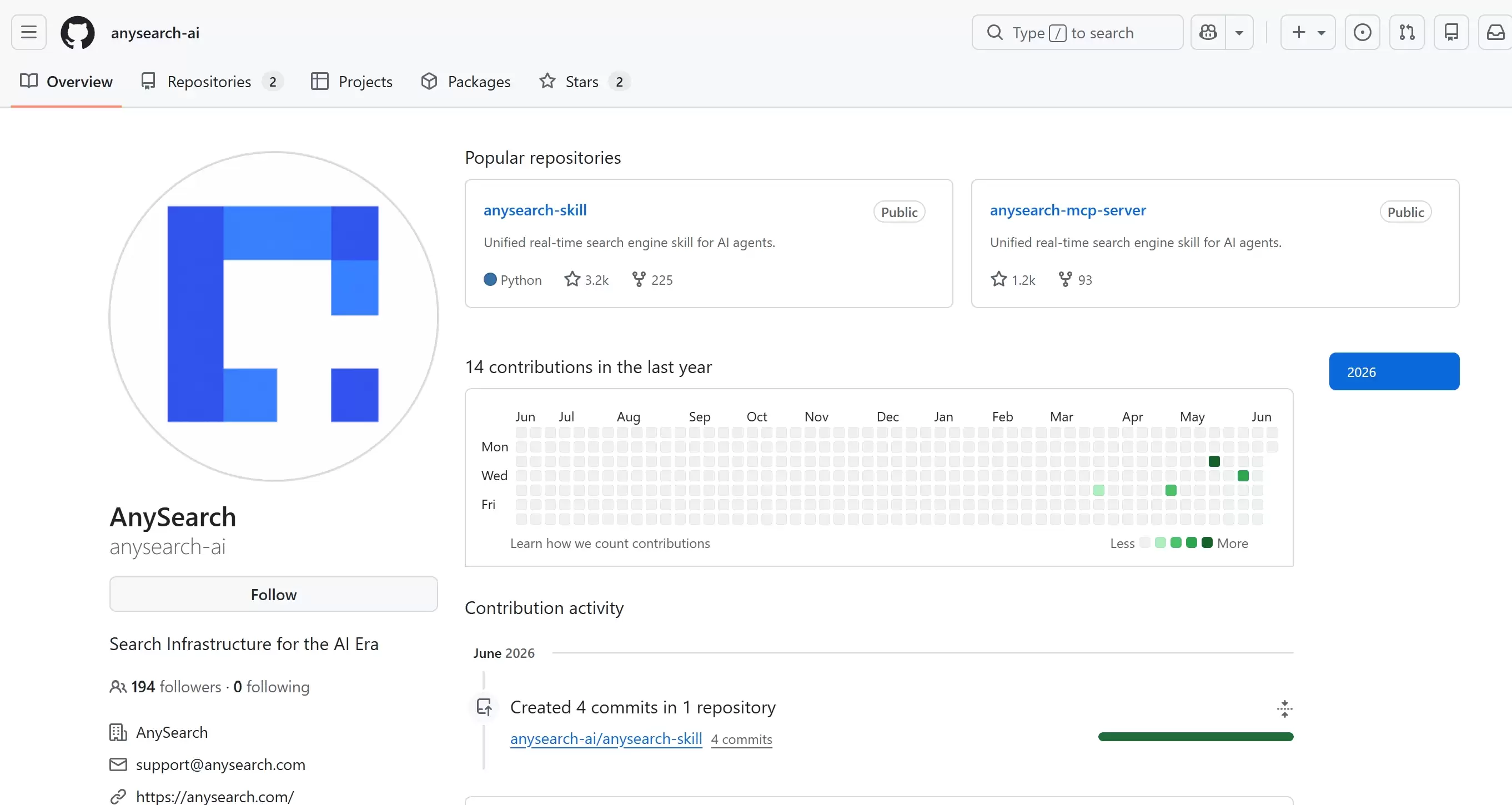Image resolution: width=1512 pixels, height=805 pixels.
Task: Collapse the Created 4 commits activity entry
Action: tap(1284, 708)
